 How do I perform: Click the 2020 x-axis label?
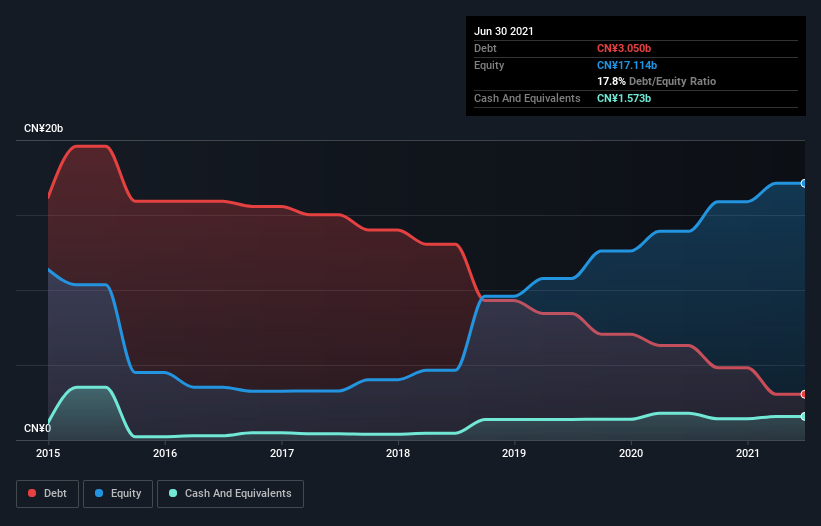[x=631, y=453]
